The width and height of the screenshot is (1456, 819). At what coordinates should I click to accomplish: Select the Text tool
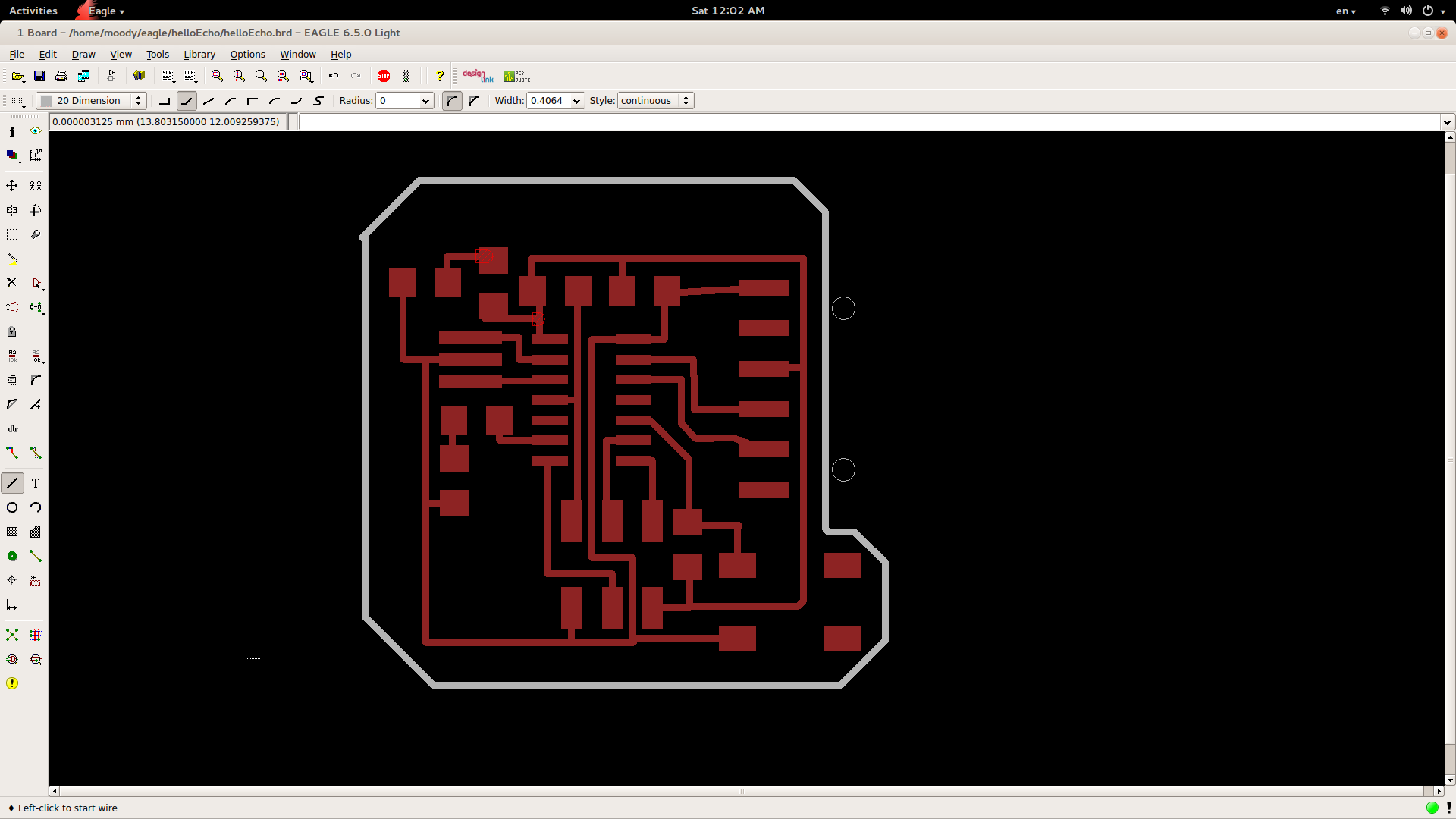click(x=36, y=483)
